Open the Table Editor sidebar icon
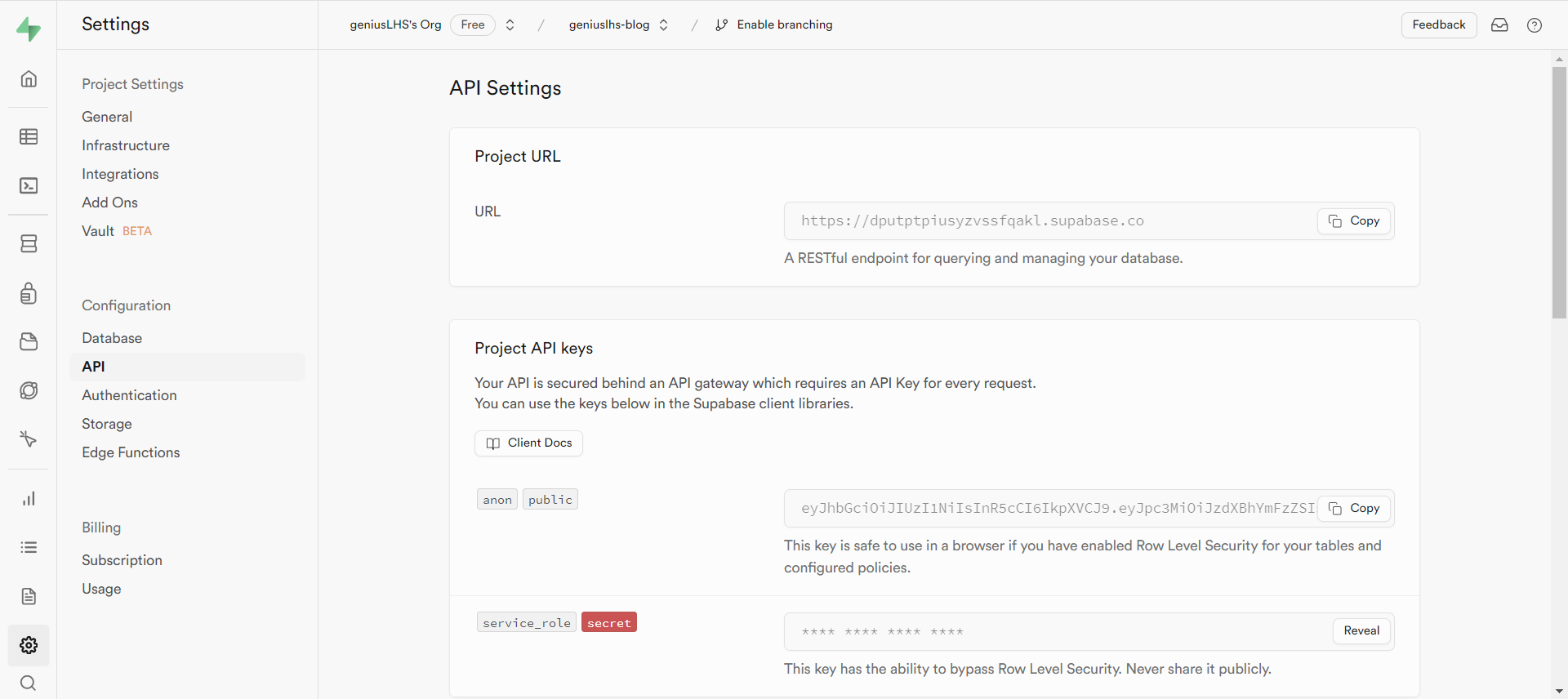The height and width of the screenshot is (699, 1568). [29, 136]
